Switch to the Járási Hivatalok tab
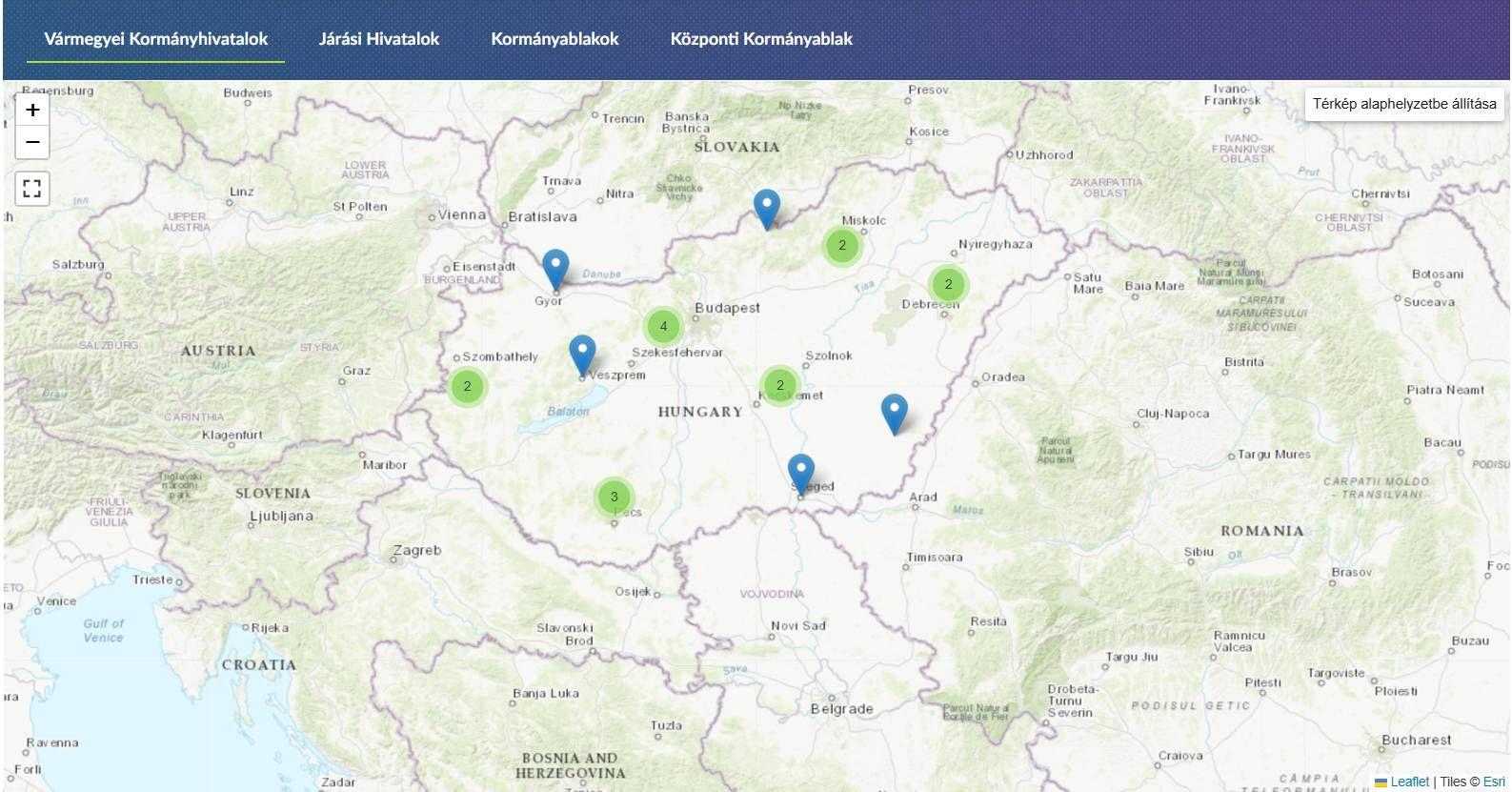 [x=379, y=39]
